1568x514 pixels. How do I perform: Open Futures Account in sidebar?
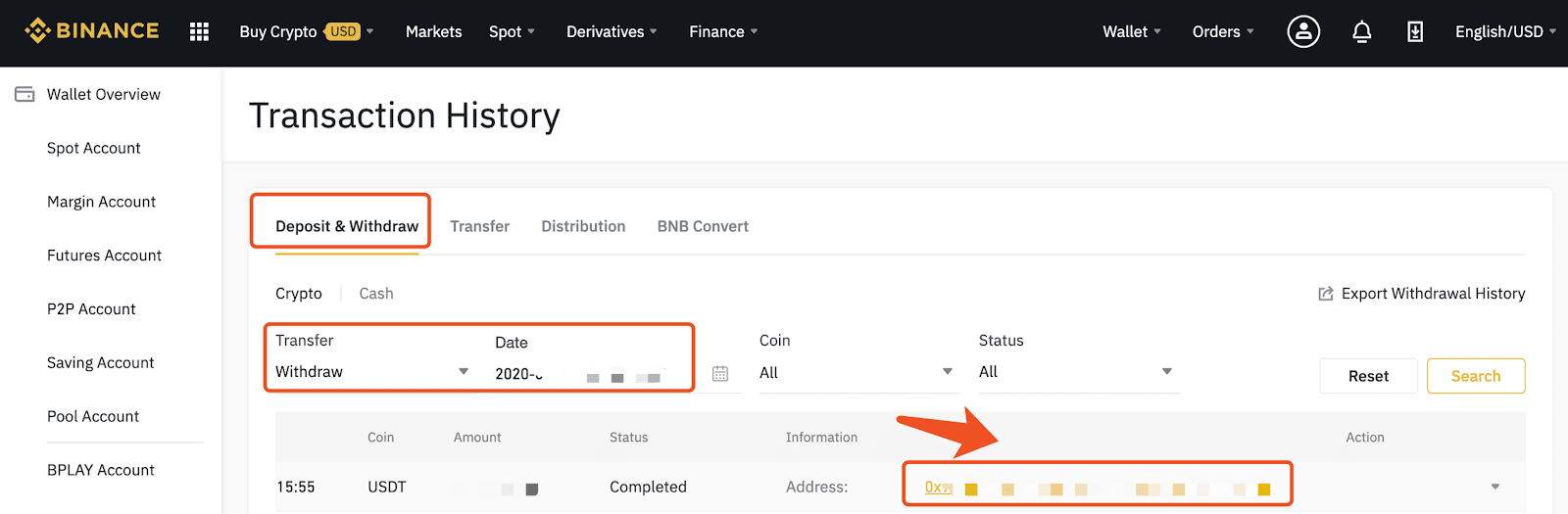[x=105, y=256]
